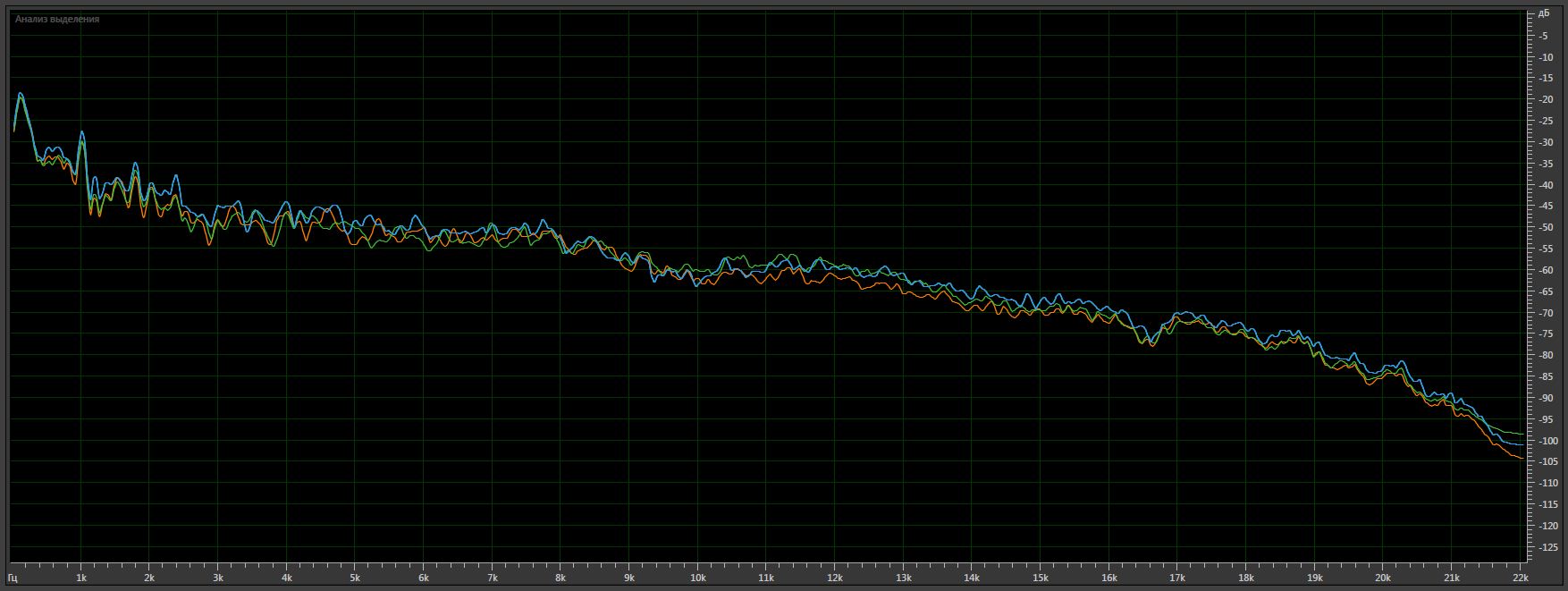Click the blue curve peak just past 2k
The image size is (1568, 591).
click(x=177, y=177)
